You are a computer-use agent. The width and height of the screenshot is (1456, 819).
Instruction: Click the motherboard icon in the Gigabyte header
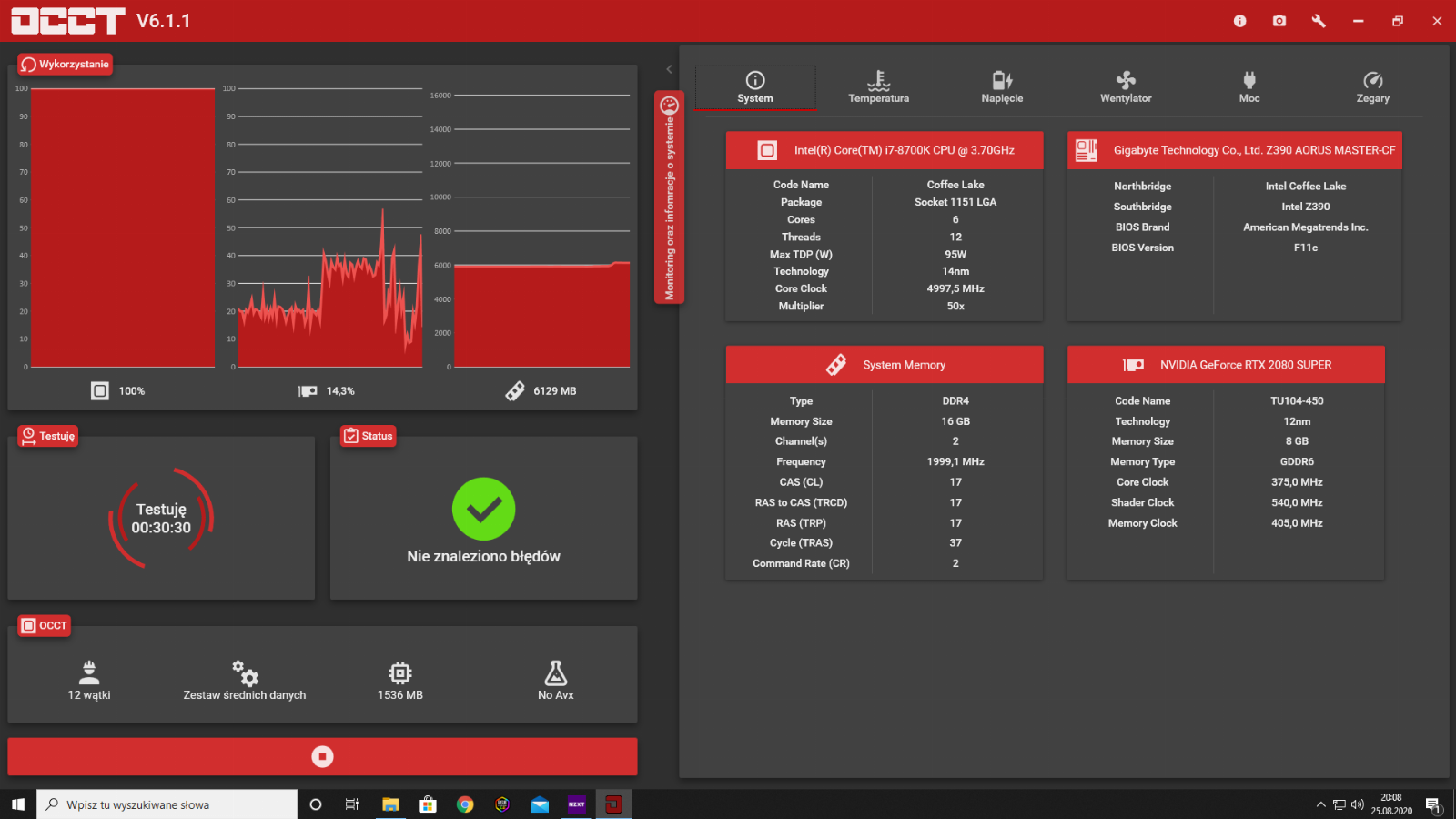(x=1087, y=150)
